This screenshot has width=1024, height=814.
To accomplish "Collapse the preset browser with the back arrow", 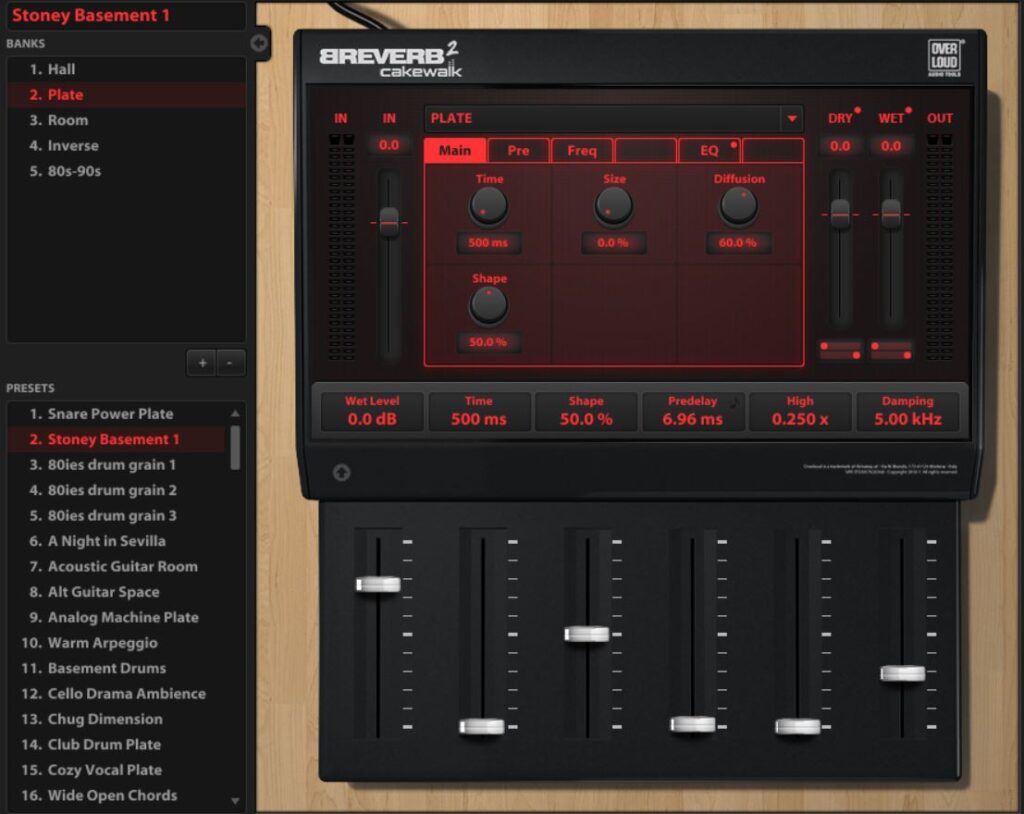I will tap(259, 43).
